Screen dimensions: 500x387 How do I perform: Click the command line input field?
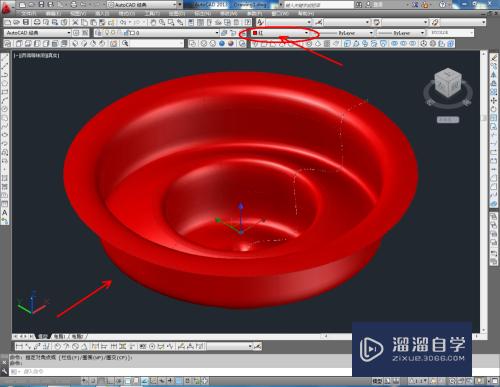pyautogui.click(x=180, y=371)
